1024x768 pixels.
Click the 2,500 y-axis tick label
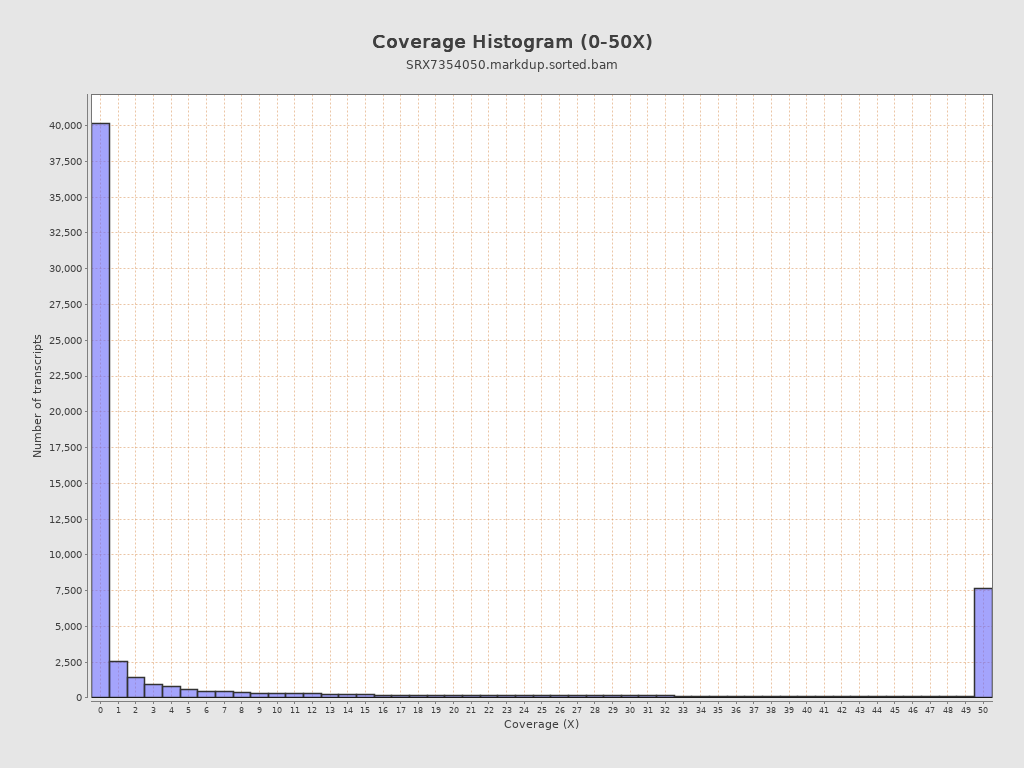[x=68, y=662]
